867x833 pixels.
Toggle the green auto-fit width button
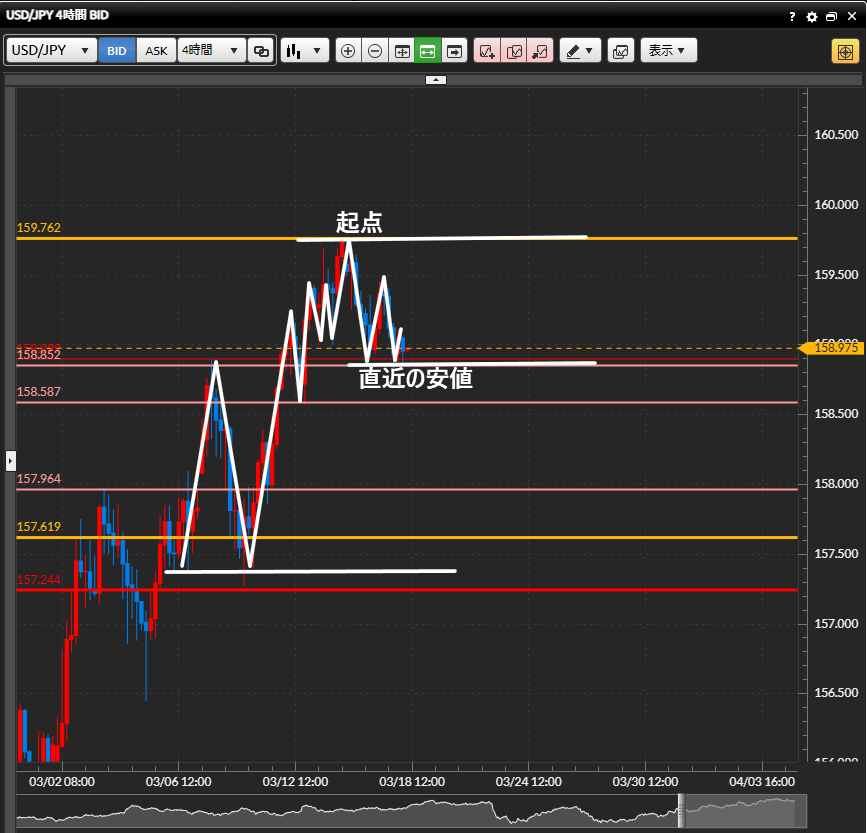point(428,51)
